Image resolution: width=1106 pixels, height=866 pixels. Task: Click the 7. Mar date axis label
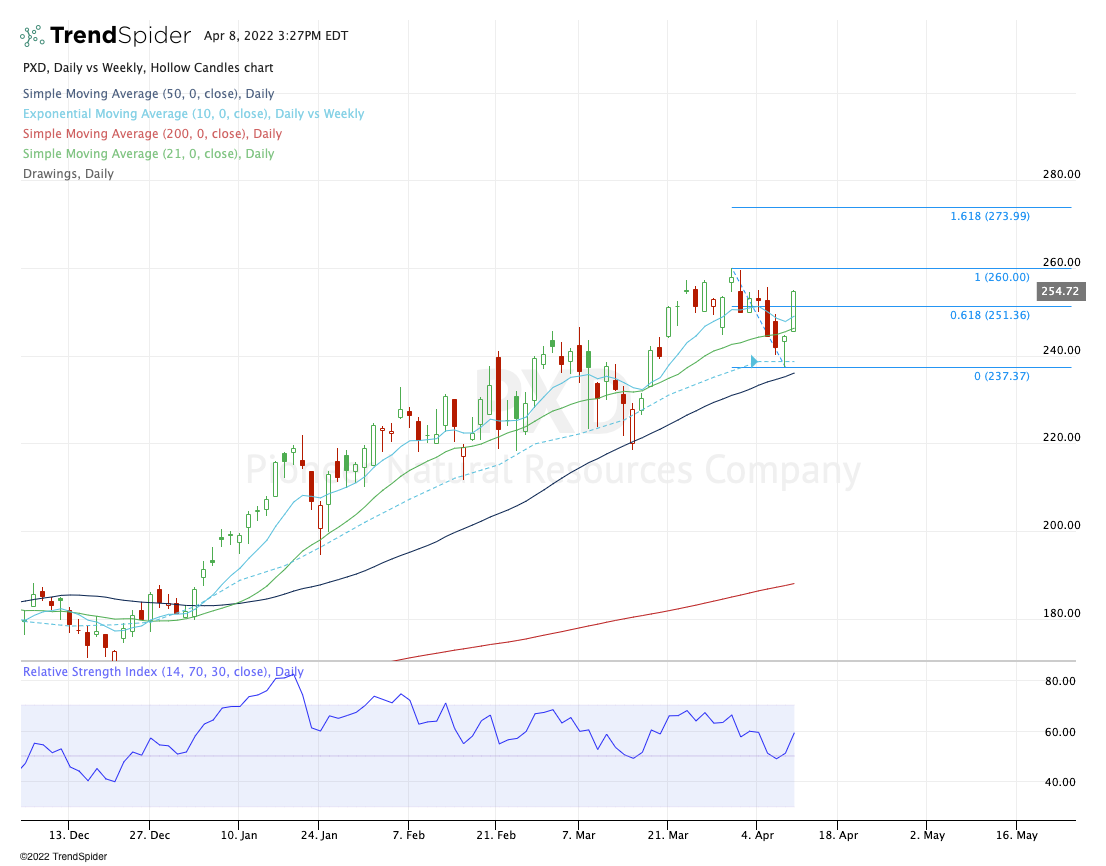[x=578, y=835]
